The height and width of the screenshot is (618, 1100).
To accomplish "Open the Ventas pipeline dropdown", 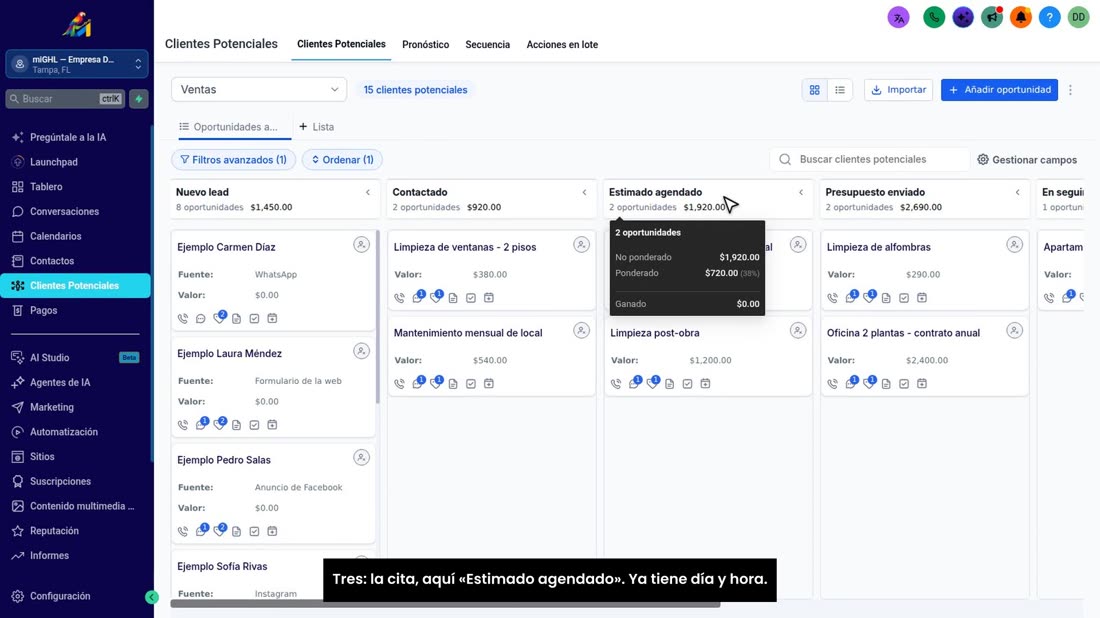I will pyautogui.click(x=259, y=90).
